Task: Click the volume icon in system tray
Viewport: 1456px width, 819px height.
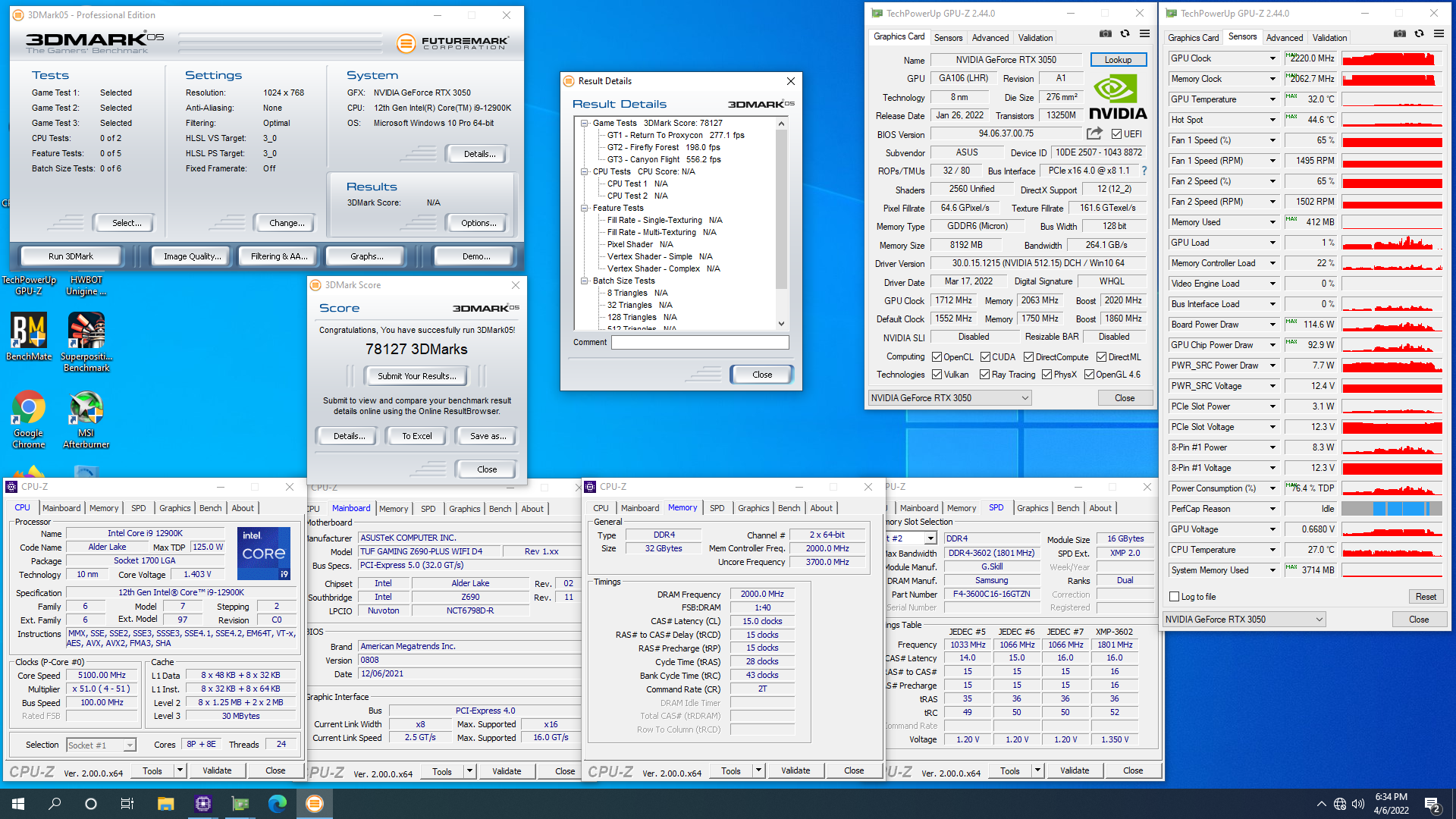Action: click(1358, 804)
